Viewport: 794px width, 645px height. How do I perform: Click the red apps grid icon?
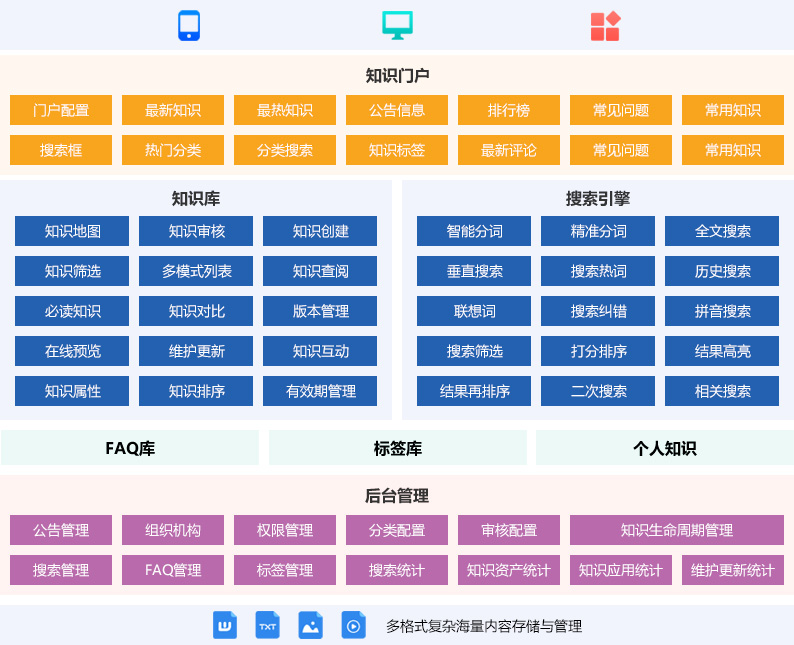point(605,26)
